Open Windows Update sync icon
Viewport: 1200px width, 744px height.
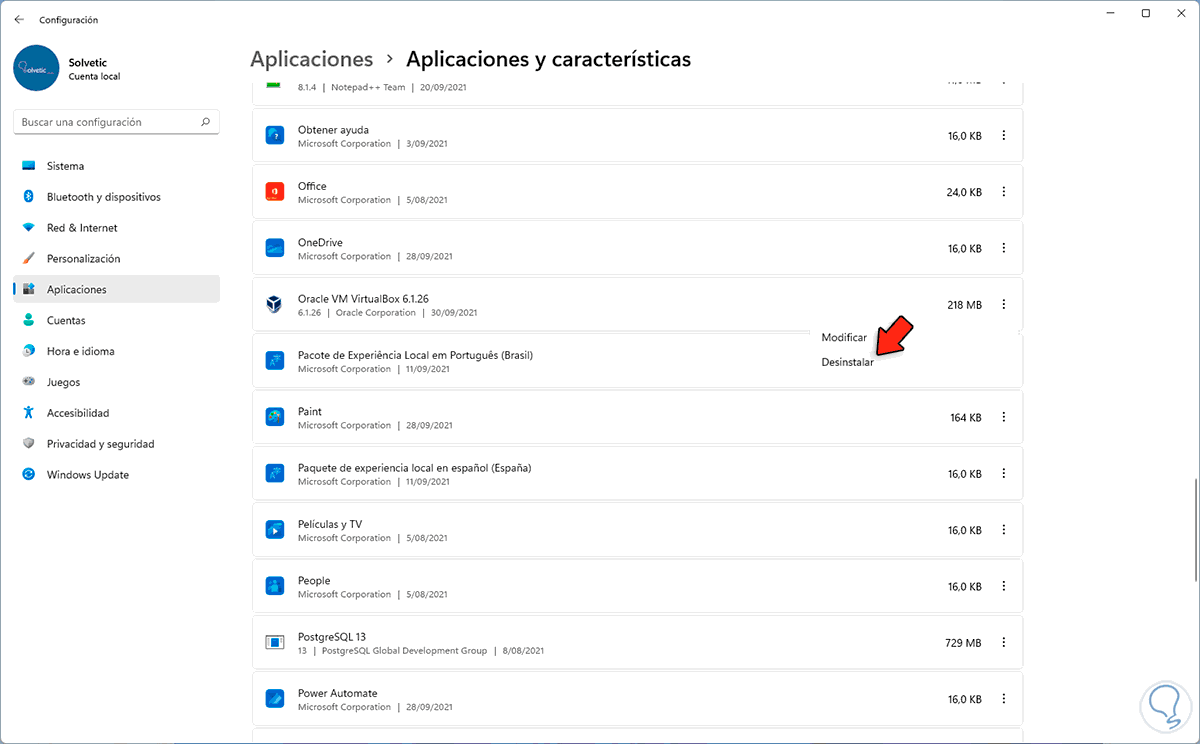point(29,475)
